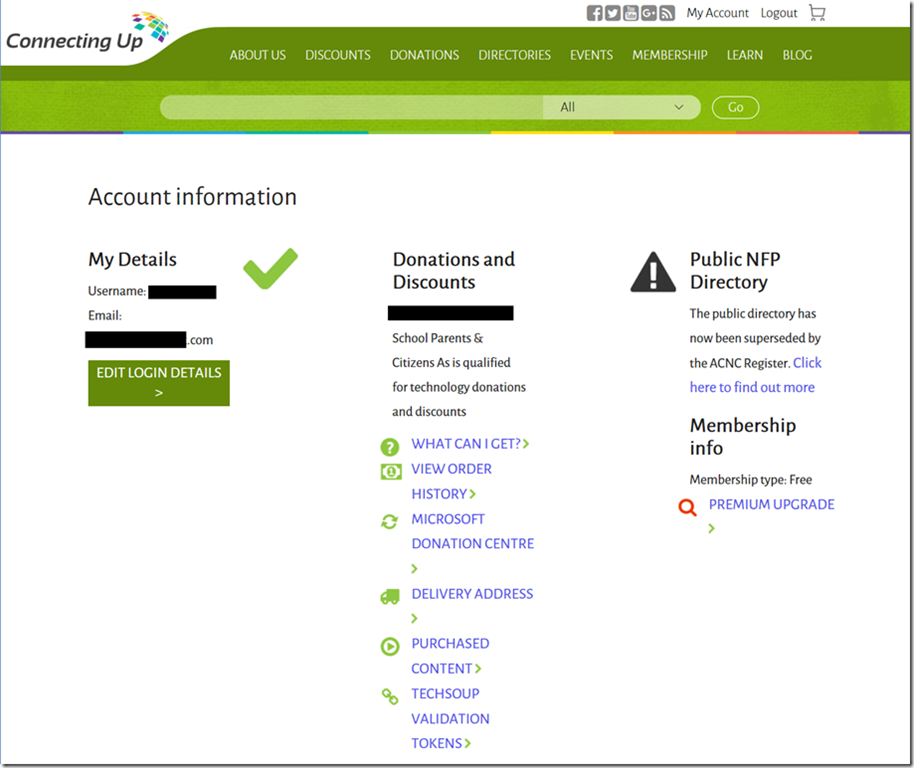Click the delivery truck icon
The height and width of the screenshot is (768, 914).
tap(390, 596)
